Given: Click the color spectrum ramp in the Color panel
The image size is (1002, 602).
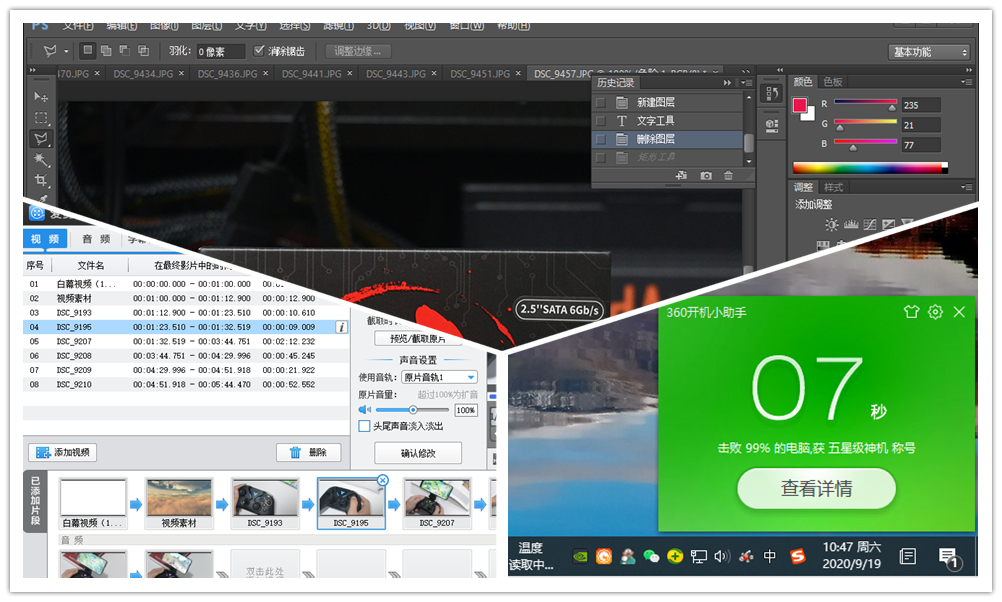Looking at the screenshot, I should coord(870,168).
